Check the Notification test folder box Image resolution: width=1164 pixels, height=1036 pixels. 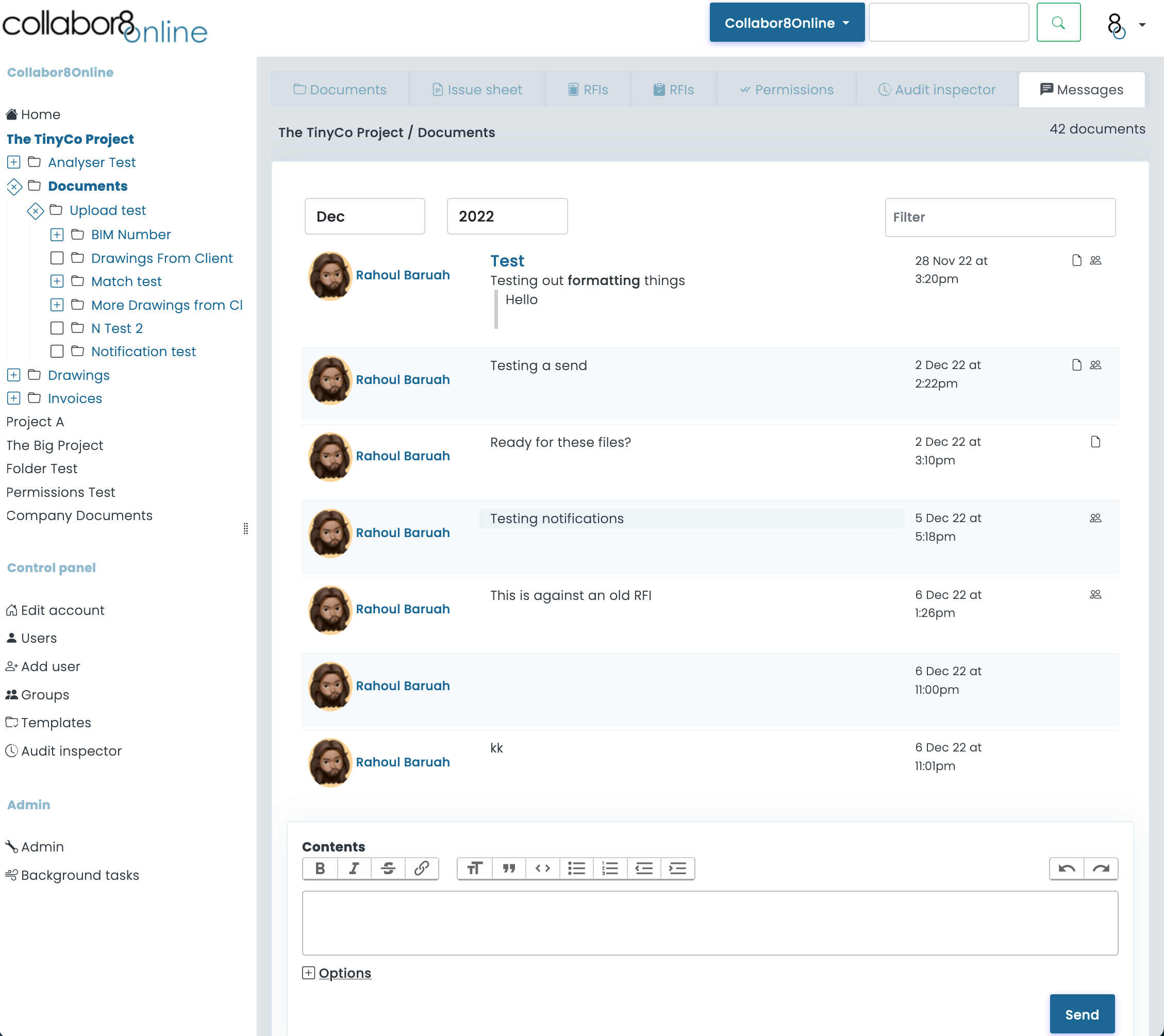(56, 352)
